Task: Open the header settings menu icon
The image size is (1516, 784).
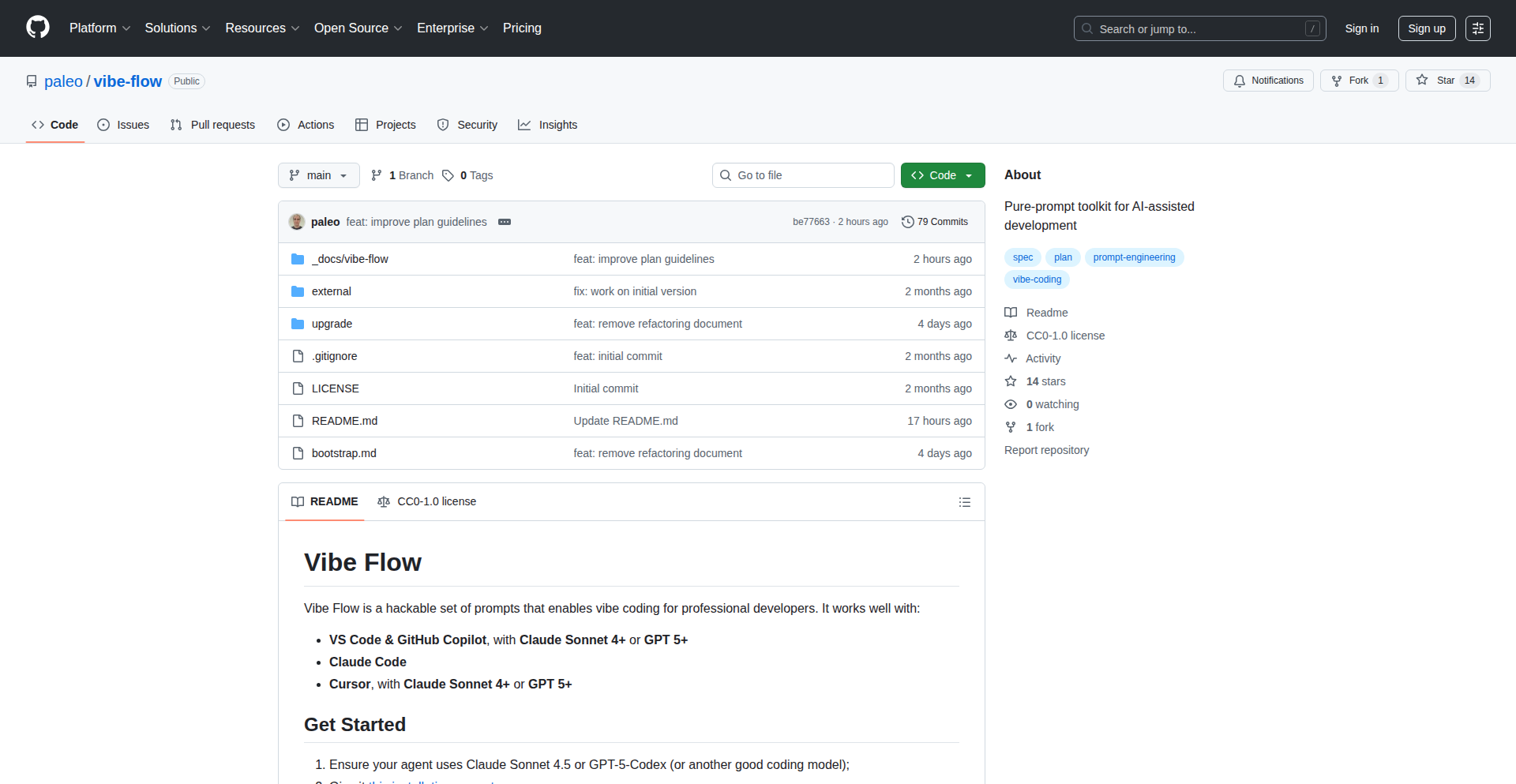Action: point(1477,28)
